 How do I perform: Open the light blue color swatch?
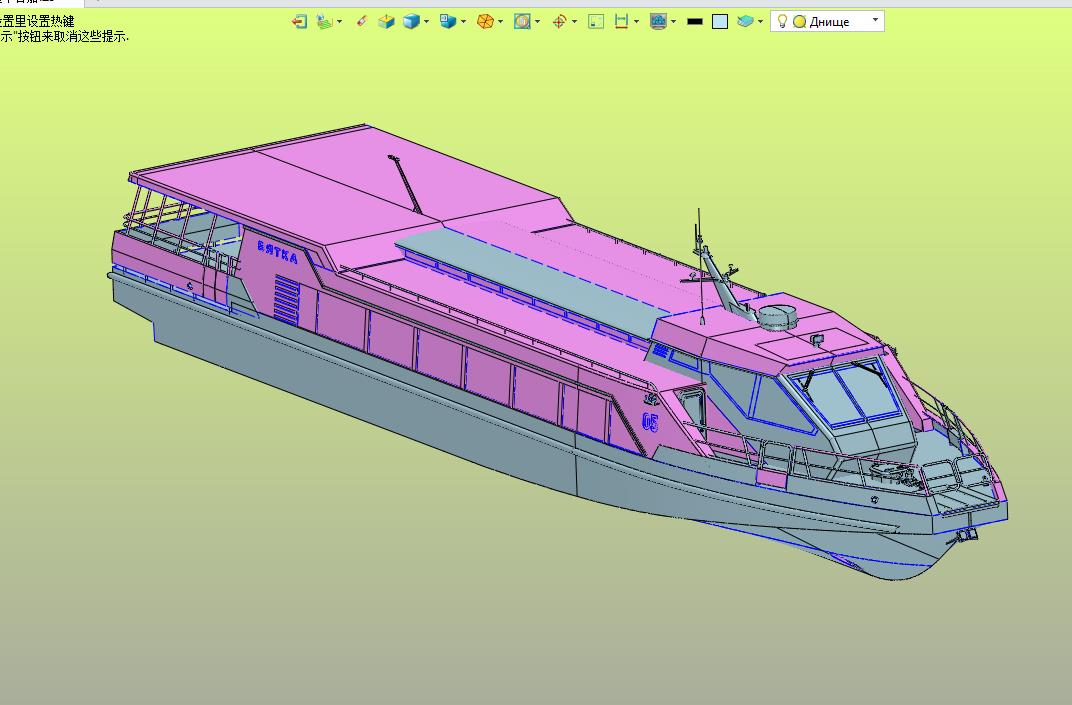[720, 21]
